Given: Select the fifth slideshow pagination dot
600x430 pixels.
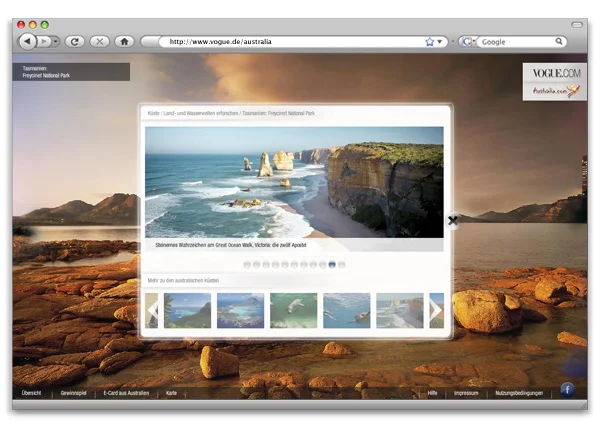Looking at the screenshot, I should tap(285, 265).
